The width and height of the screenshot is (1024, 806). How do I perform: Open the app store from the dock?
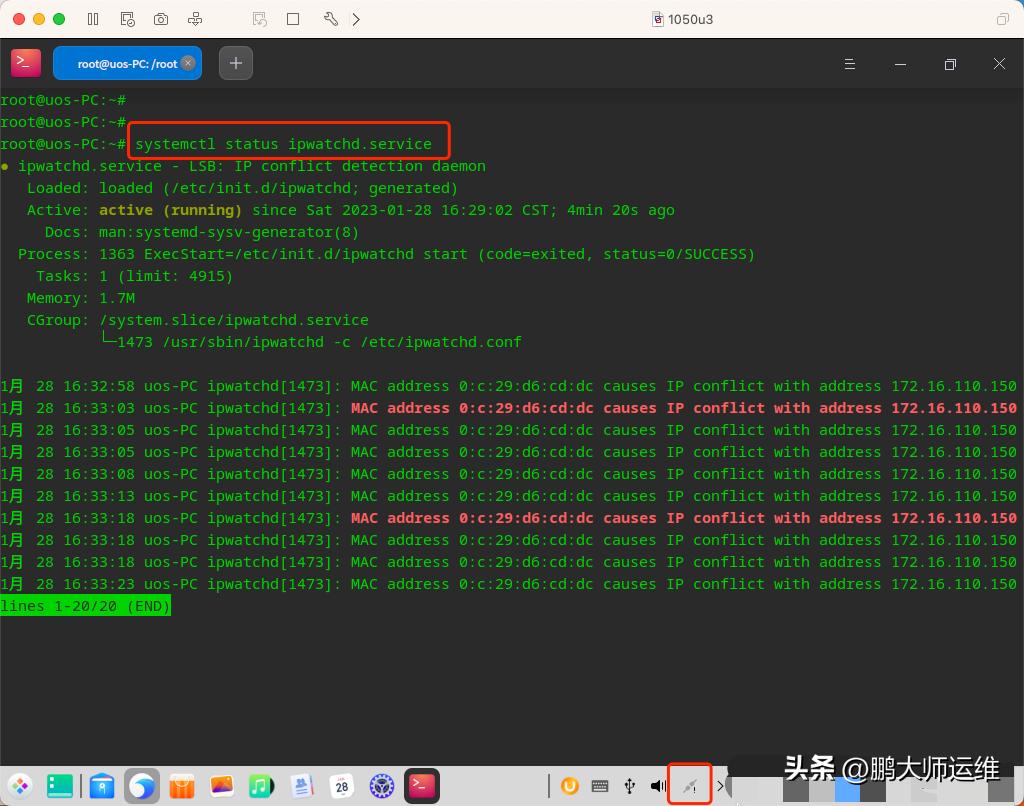102,786
